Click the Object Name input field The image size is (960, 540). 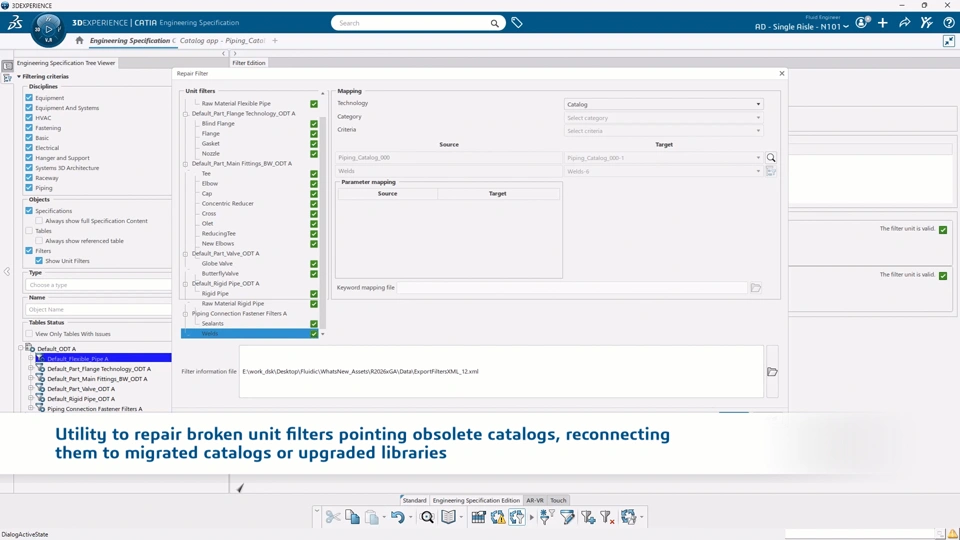98,309
